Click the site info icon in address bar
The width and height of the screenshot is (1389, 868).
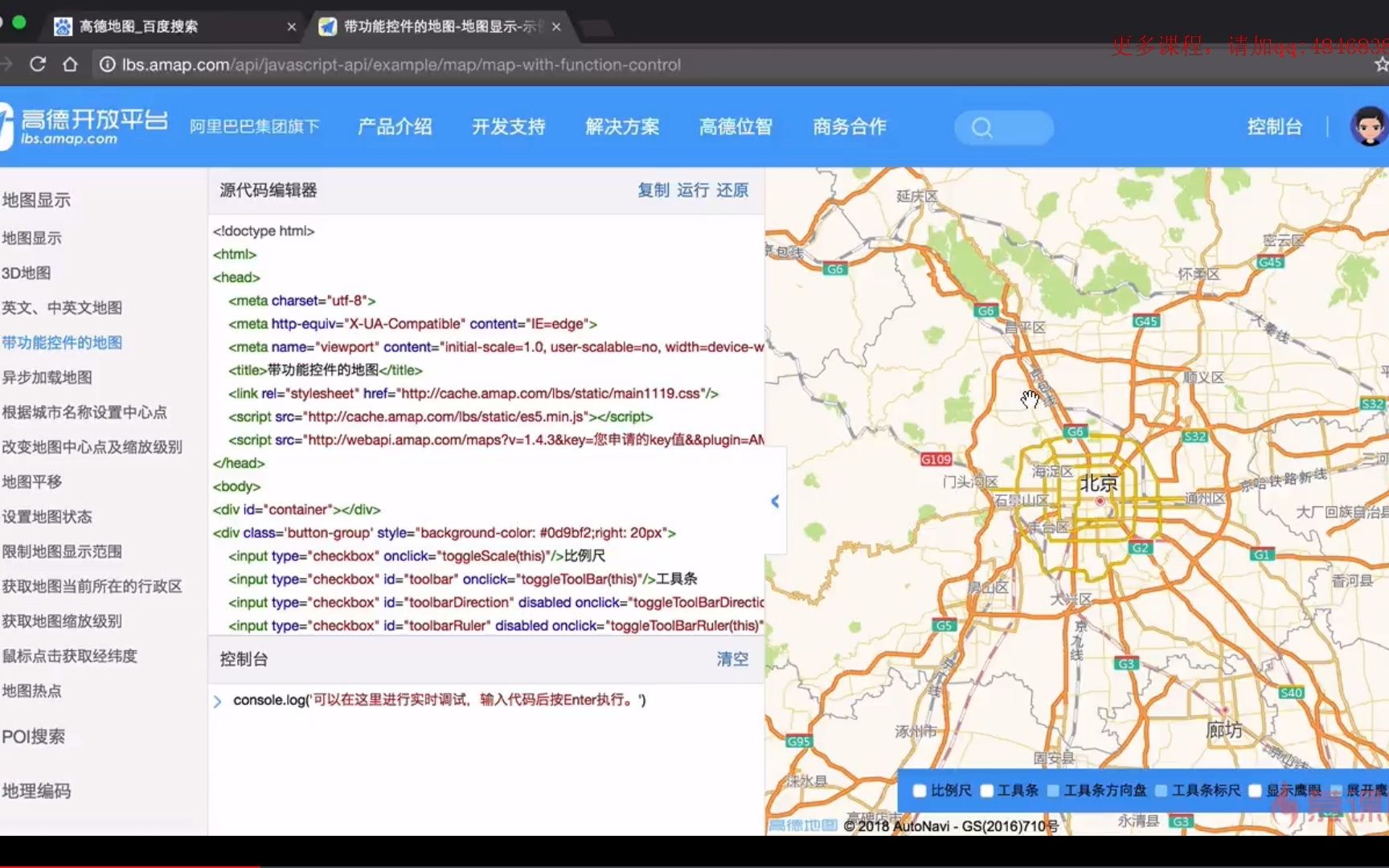point(107,64)
